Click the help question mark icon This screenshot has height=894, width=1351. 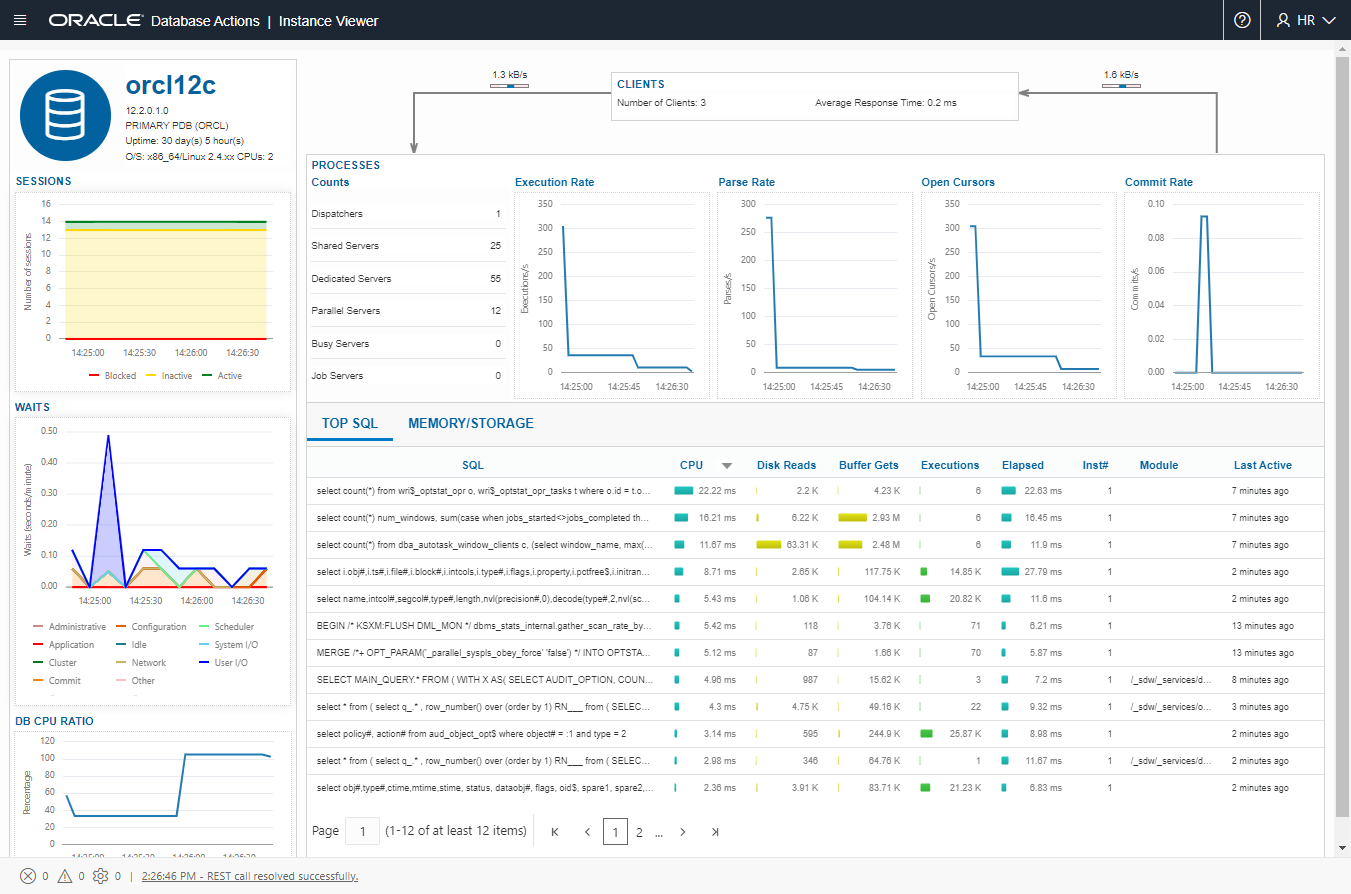click(x=1242, y=20)
